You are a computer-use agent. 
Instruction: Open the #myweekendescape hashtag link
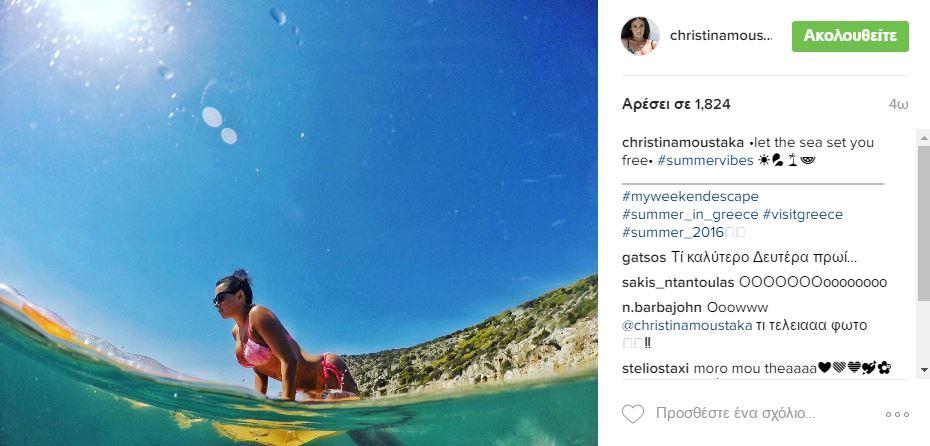(690, 196)
